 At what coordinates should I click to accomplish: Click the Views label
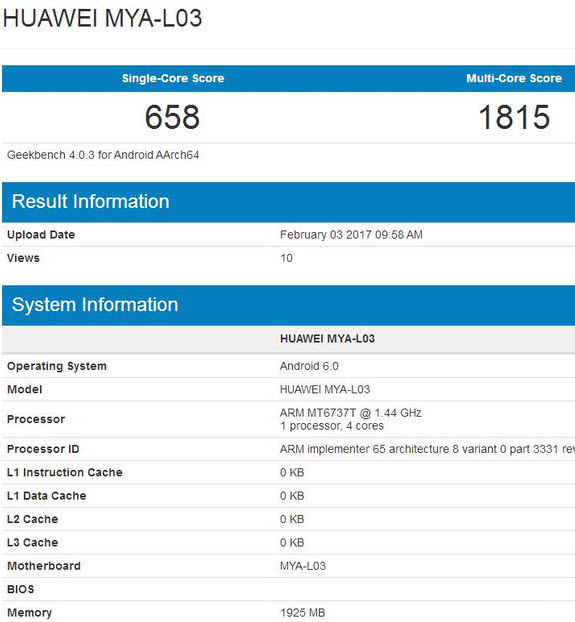23,258
